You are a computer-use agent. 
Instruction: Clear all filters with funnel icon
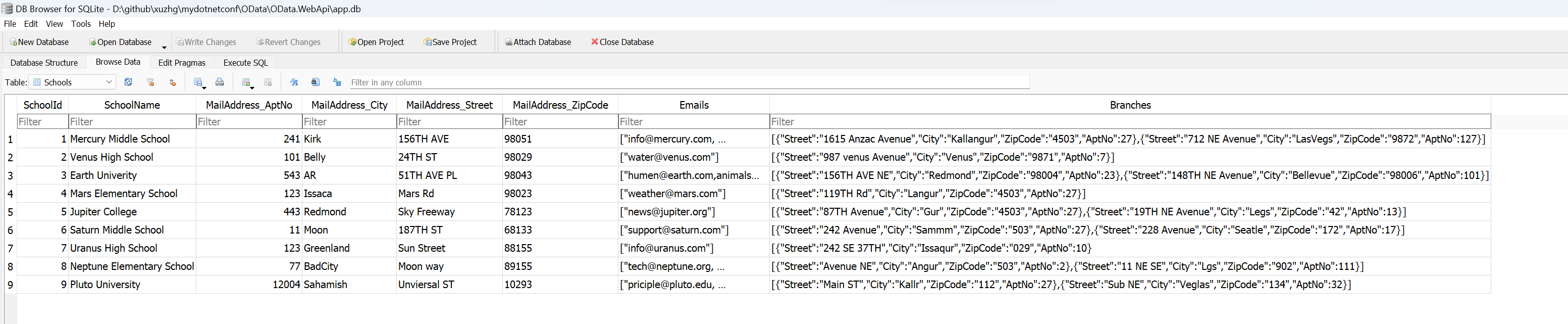click(x=150, y=82)
